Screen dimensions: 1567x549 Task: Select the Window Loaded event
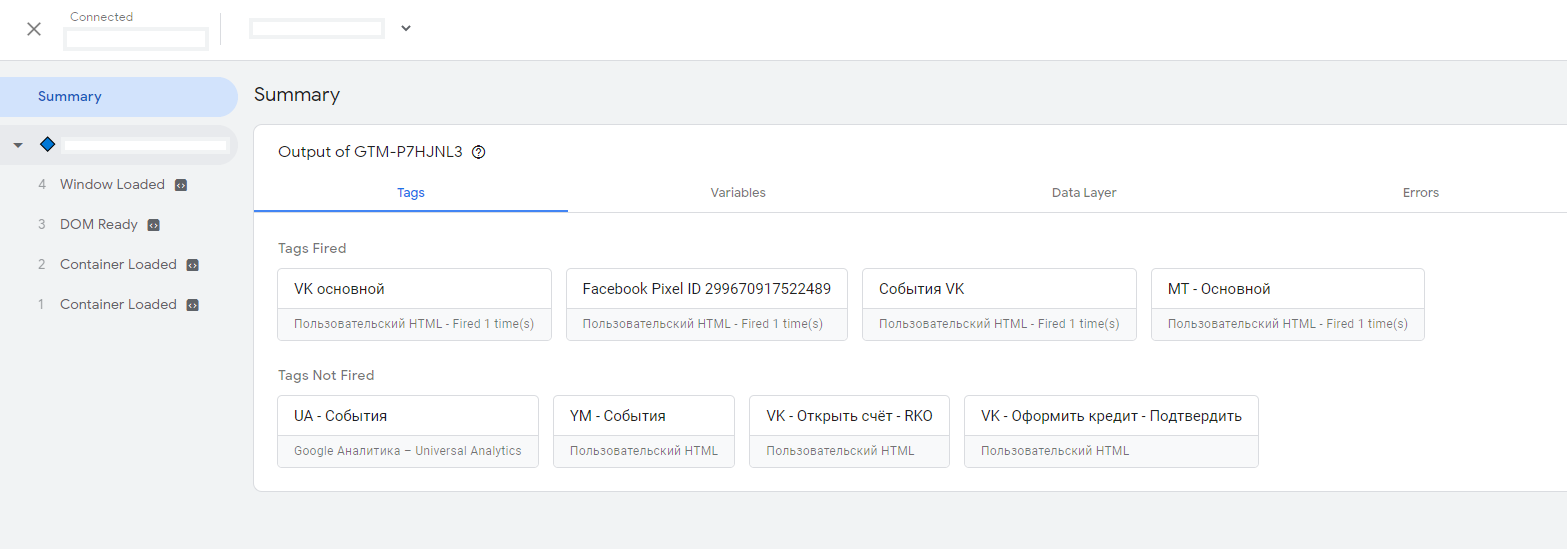tap(112, 185)
